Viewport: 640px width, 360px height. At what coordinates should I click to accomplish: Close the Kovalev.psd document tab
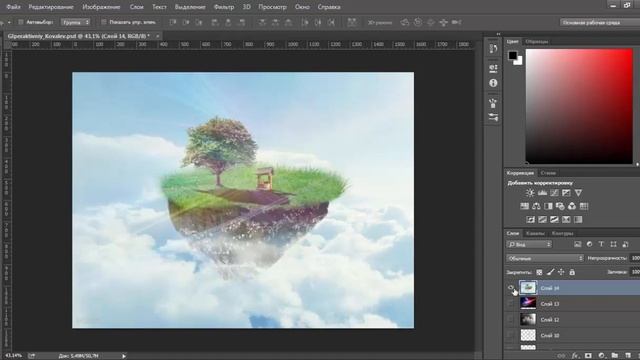(158, 36)
